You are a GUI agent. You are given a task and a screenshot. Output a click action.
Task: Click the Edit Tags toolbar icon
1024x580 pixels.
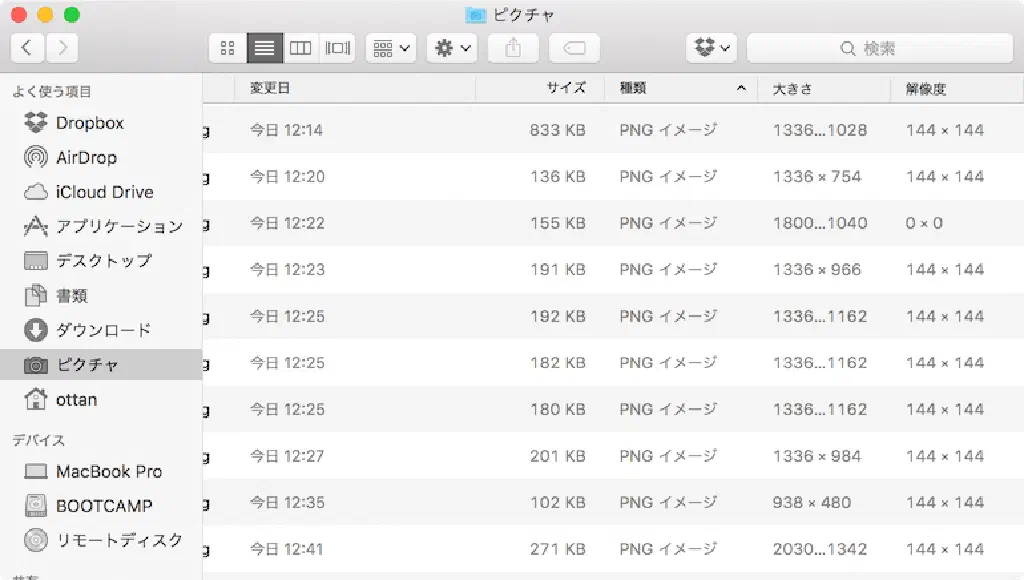click(574, 48)
